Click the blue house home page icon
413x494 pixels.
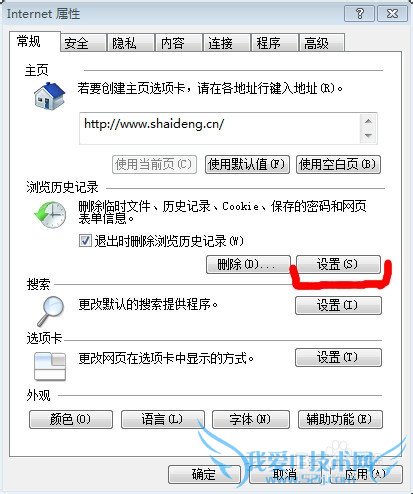tap(49, 96)
